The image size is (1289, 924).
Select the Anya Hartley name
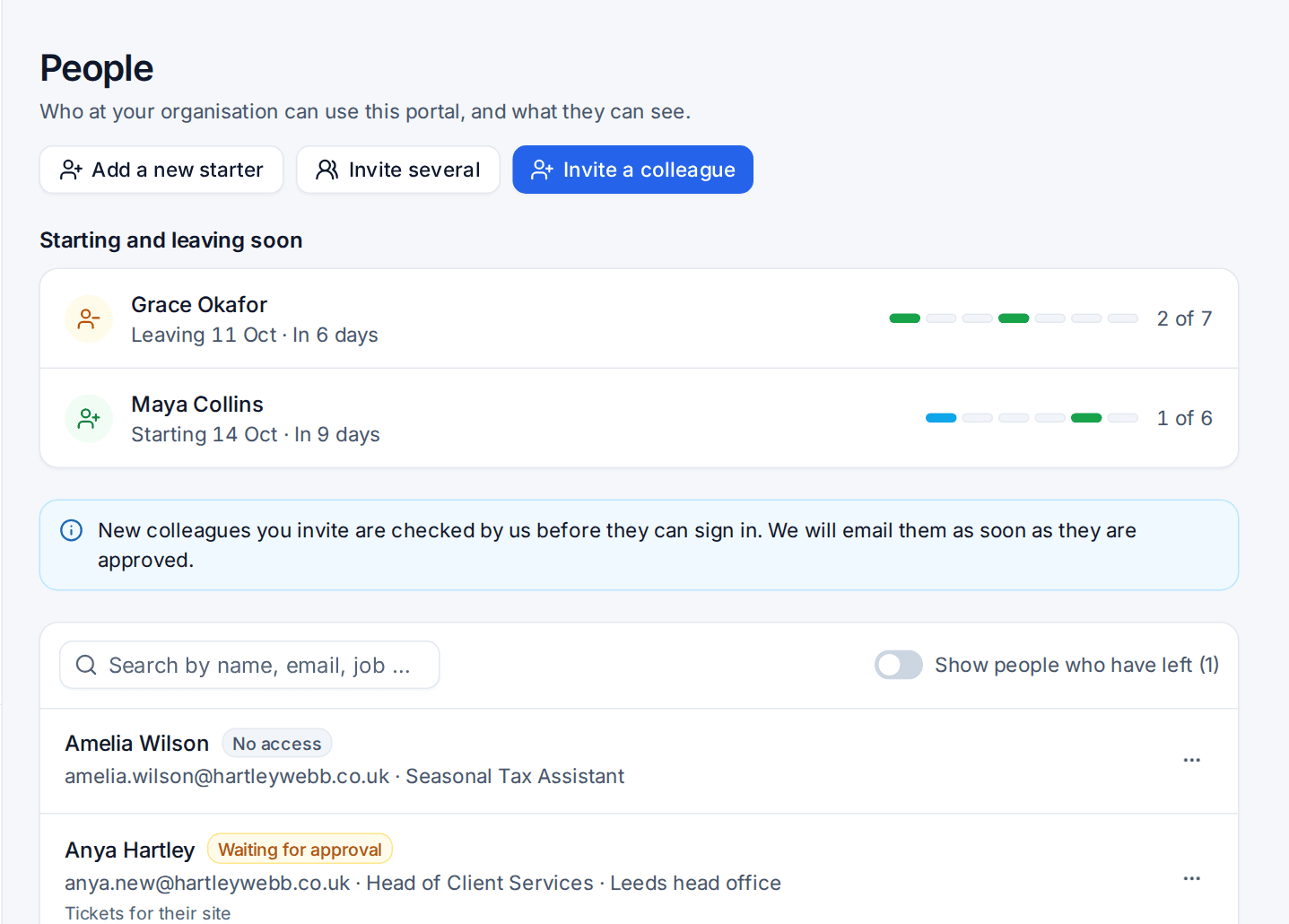coord(129,850)
